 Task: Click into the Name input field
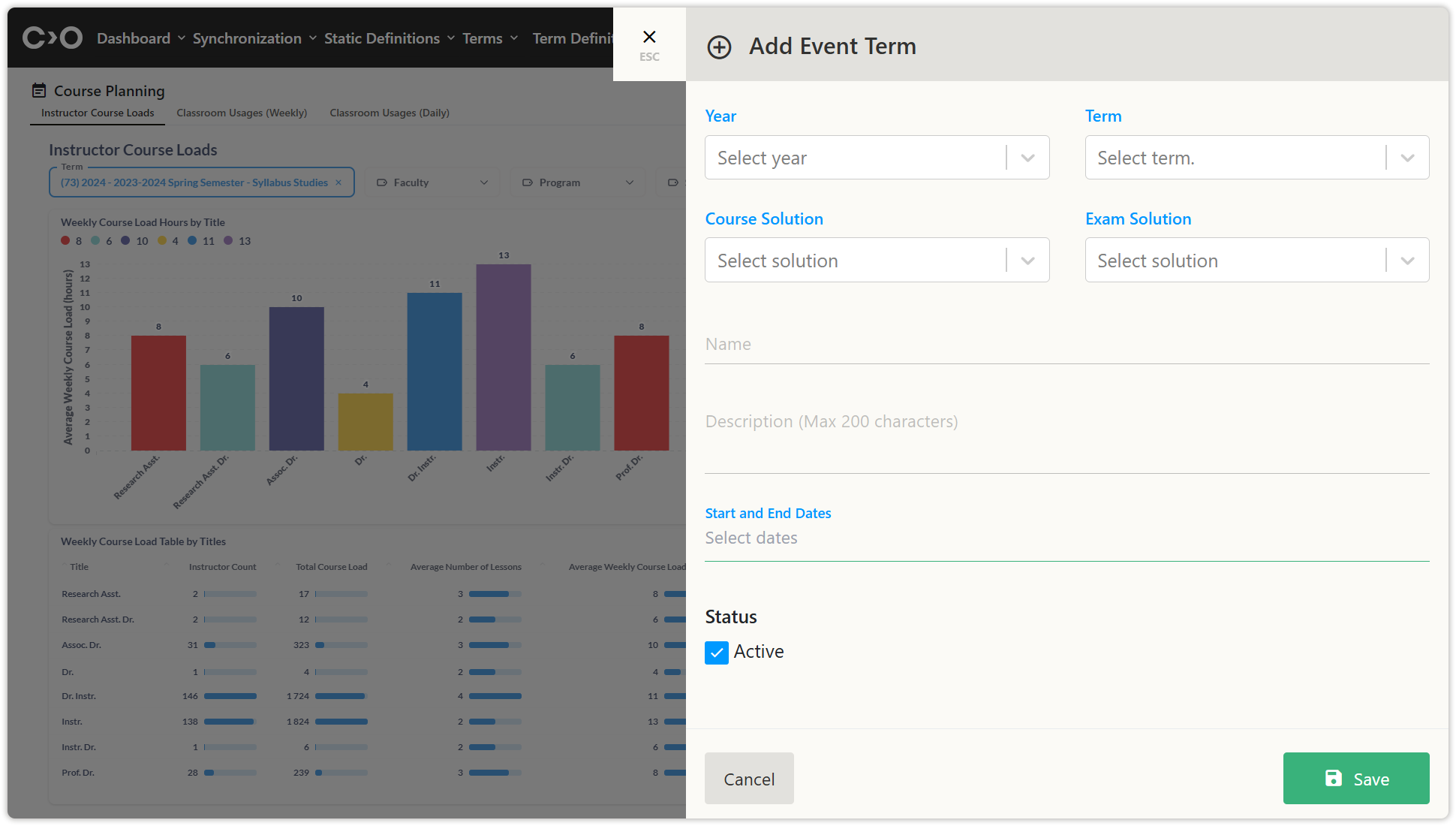point(1066,345)
